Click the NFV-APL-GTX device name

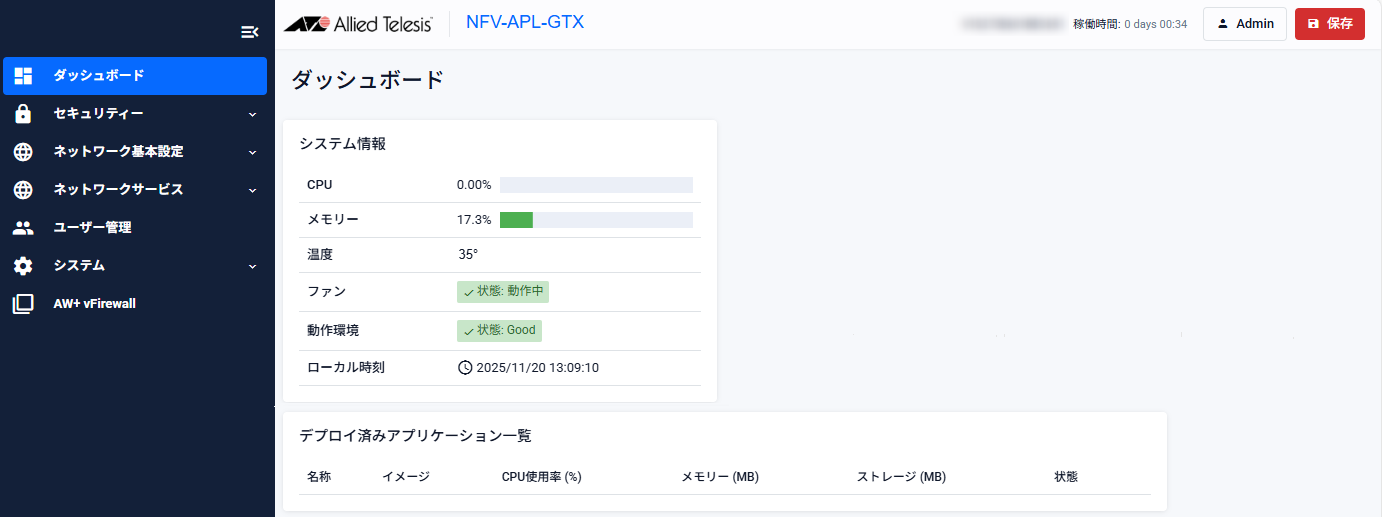tap(525, 22)
